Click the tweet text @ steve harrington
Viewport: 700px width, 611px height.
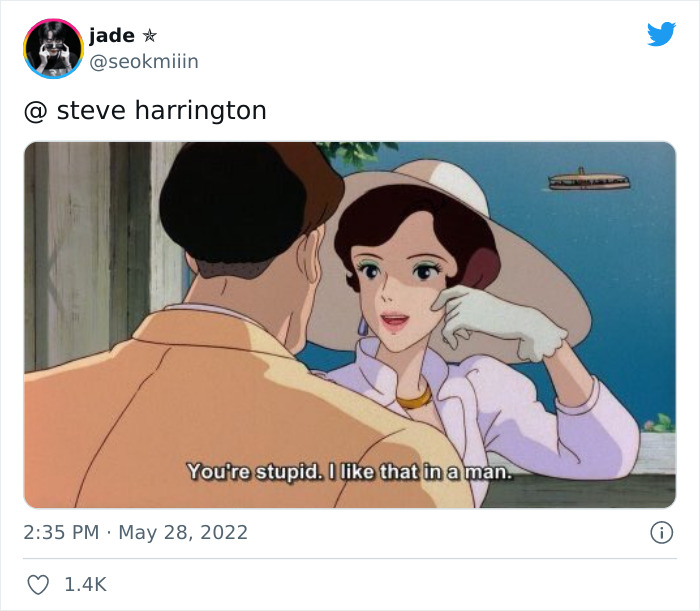[x=145, y=111]
